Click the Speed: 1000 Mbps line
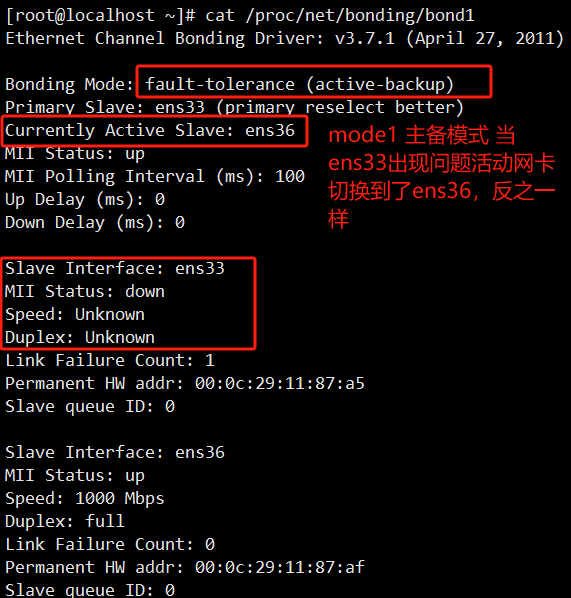This screenshot has width=571, height=598. 85,499
